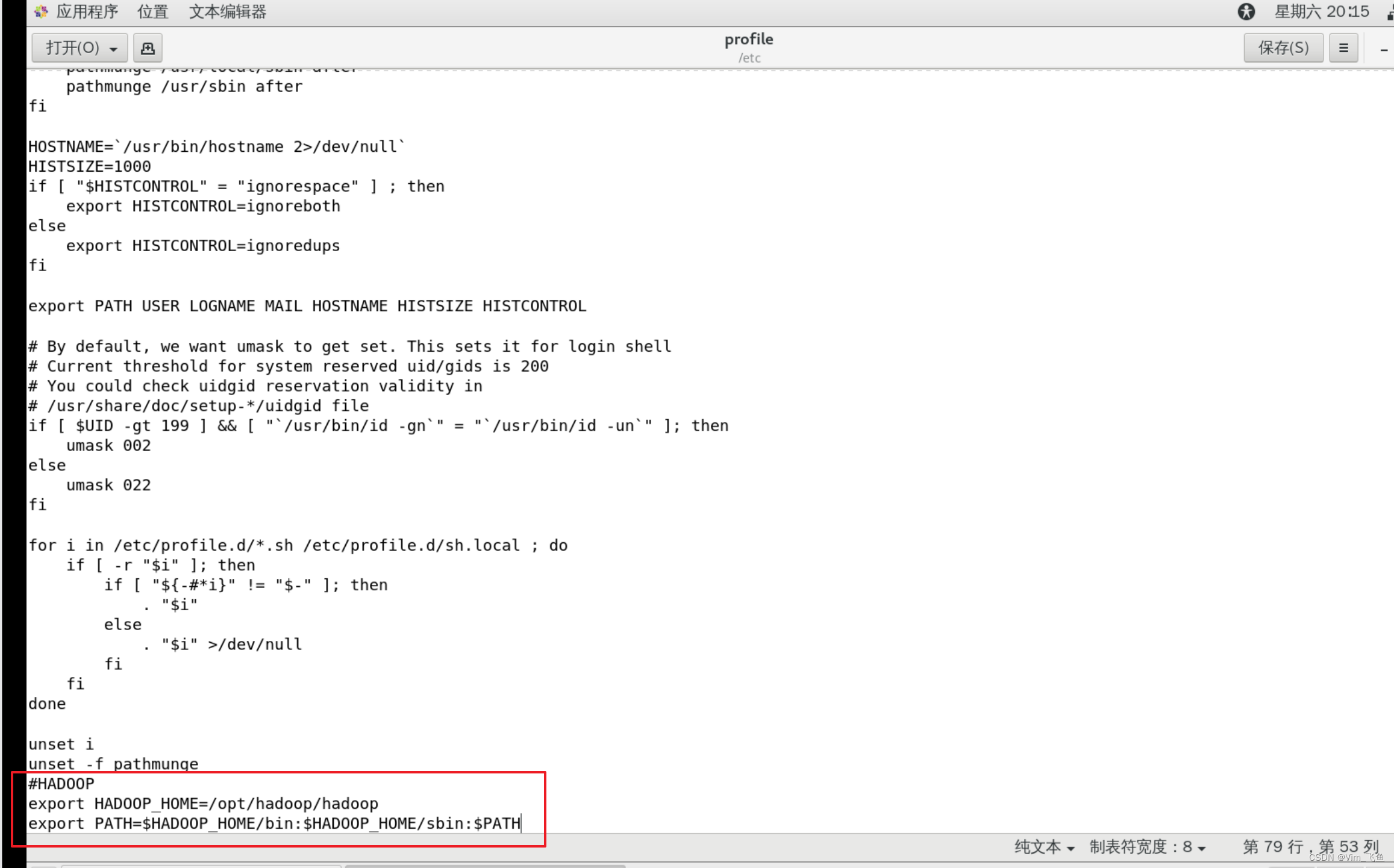Viewport: 1394px width, 868px height.
Task: Click the line if [ $UID -gt 199 ]
Action: (378, 425)
